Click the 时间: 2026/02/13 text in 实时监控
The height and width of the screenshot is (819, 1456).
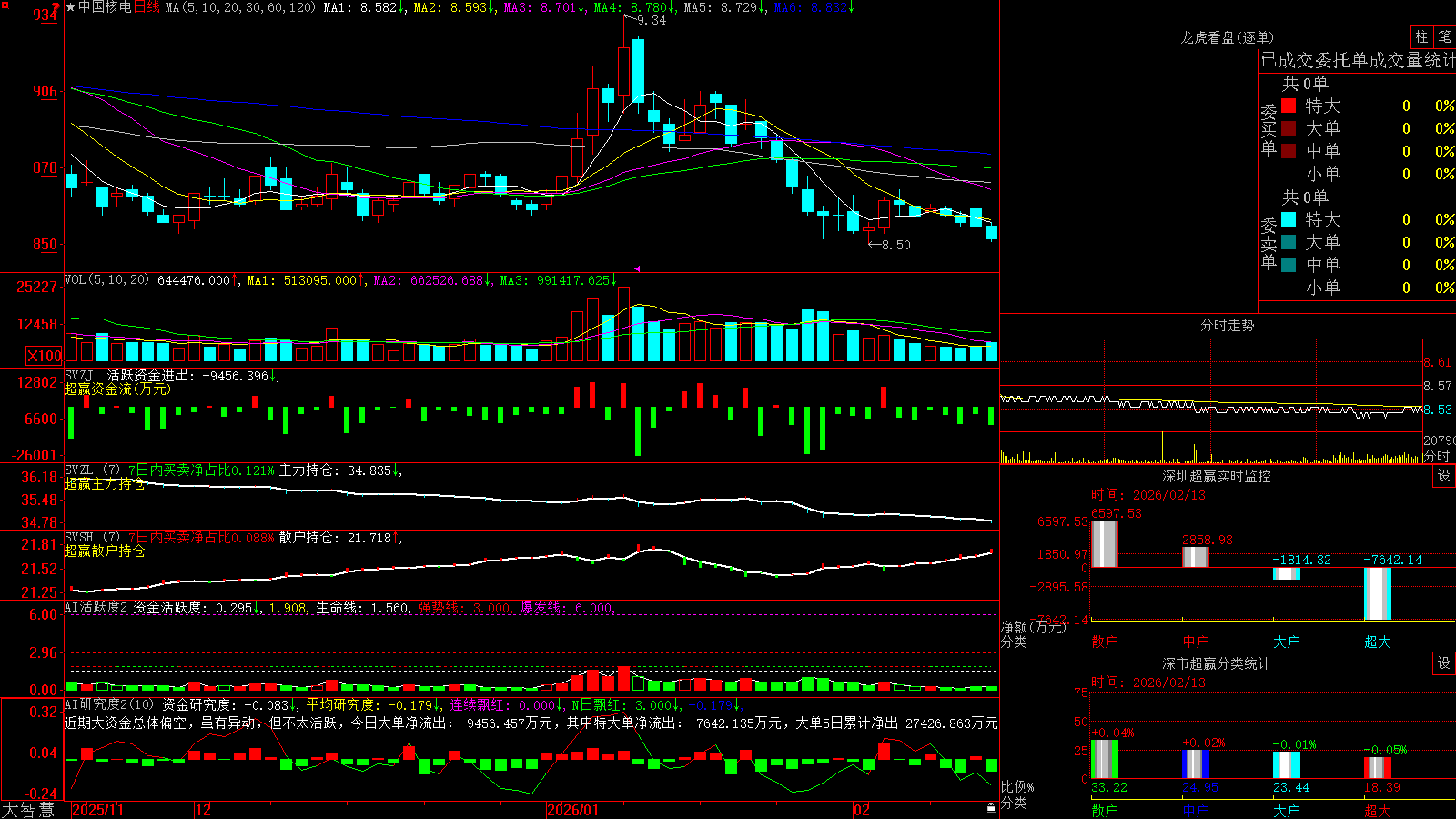[1148, 495]
